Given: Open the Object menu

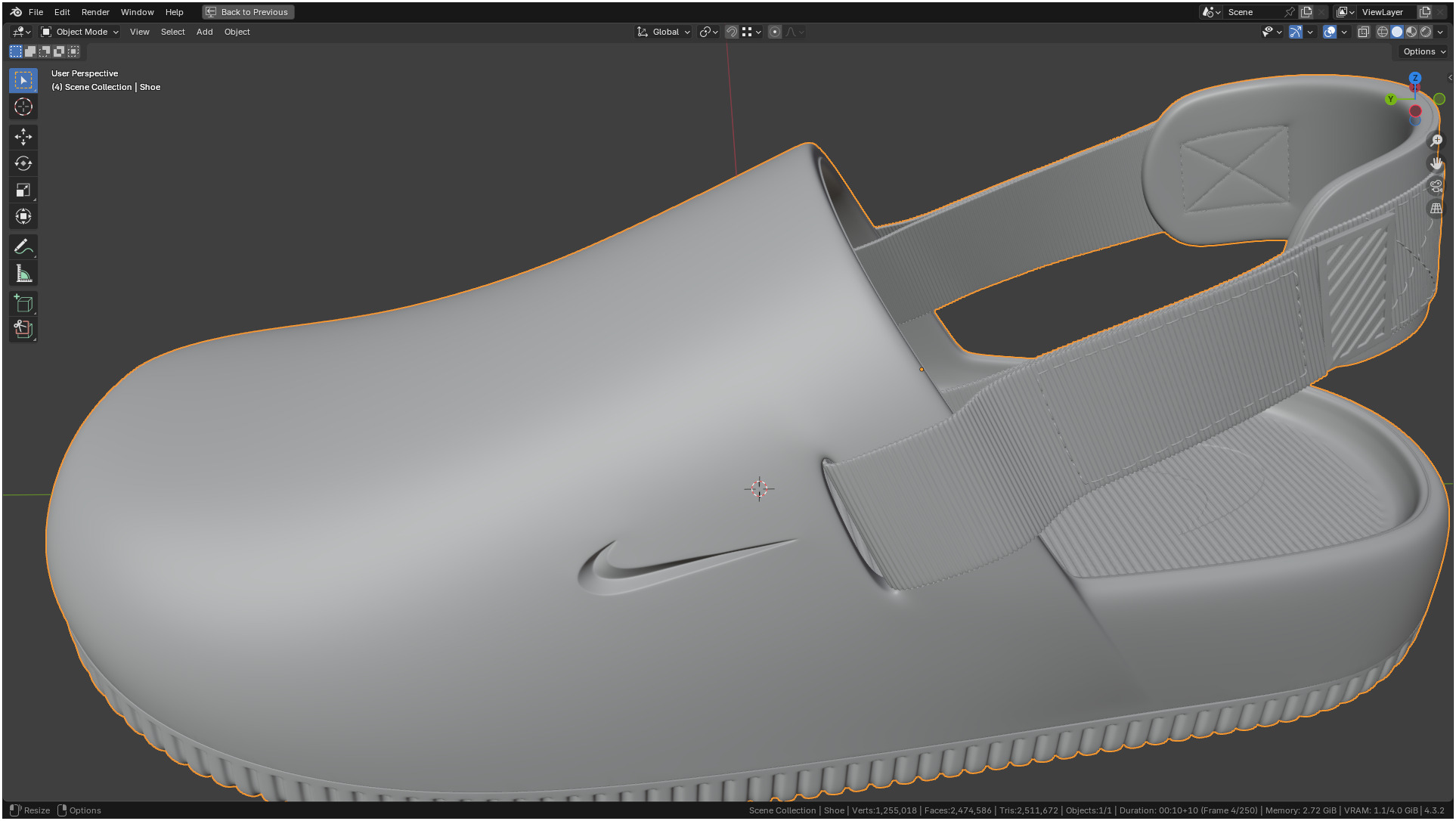Looking at the screenshot, I should coord(237,32).
